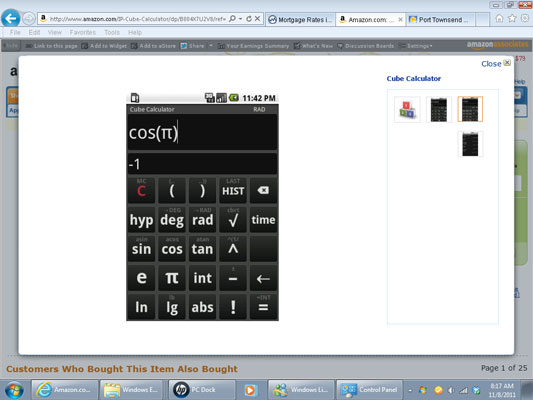The width and height of the screenshot is (533, 400).
Task: Click the red C clear key
Action: coord(141,190)
